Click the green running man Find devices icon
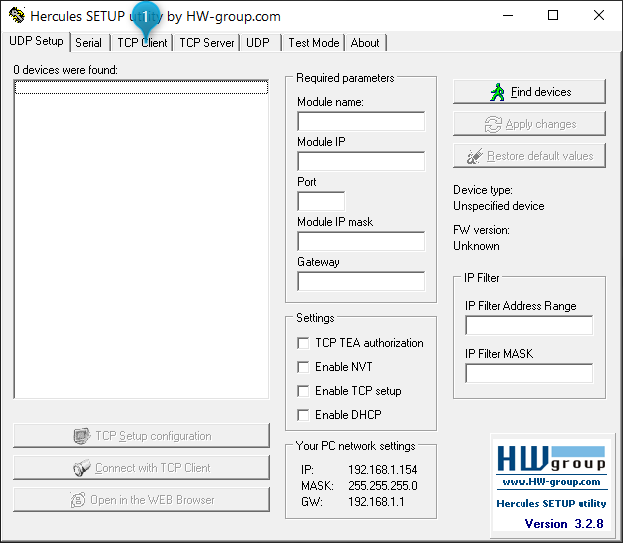This screenshot has width=623, height=543. tap(497, 92)
